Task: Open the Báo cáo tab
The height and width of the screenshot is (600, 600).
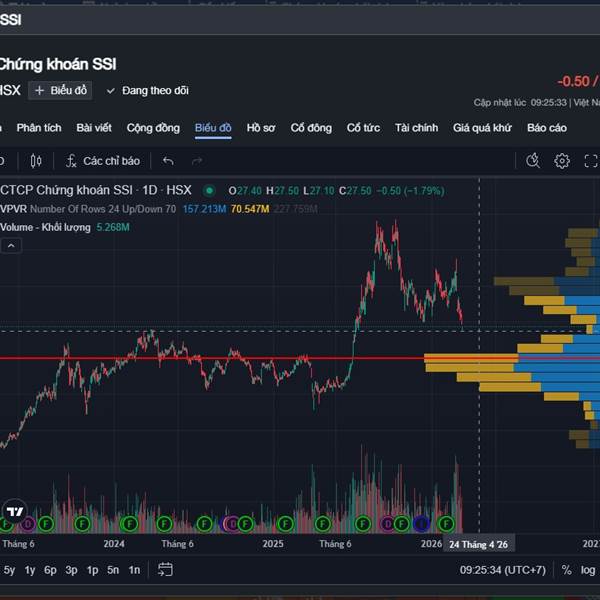Action: pos(547,128)
